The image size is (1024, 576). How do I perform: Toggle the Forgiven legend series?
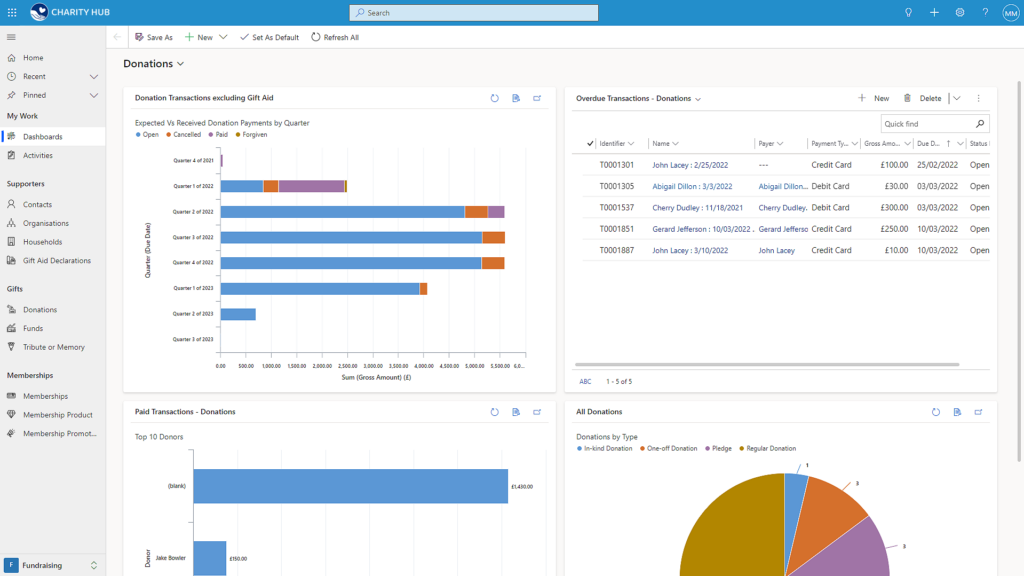251,135
